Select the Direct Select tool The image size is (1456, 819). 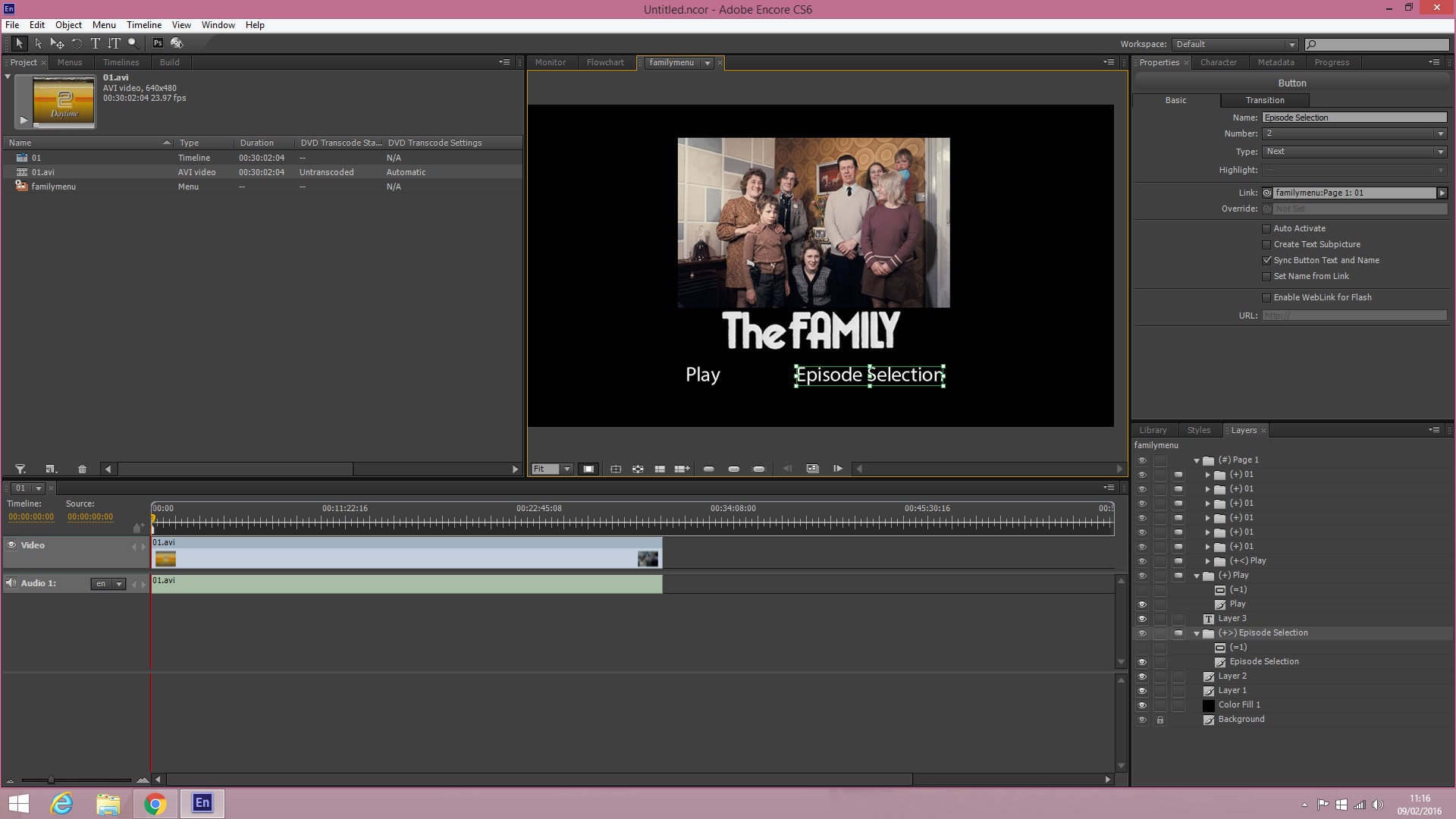click(38, 43)
